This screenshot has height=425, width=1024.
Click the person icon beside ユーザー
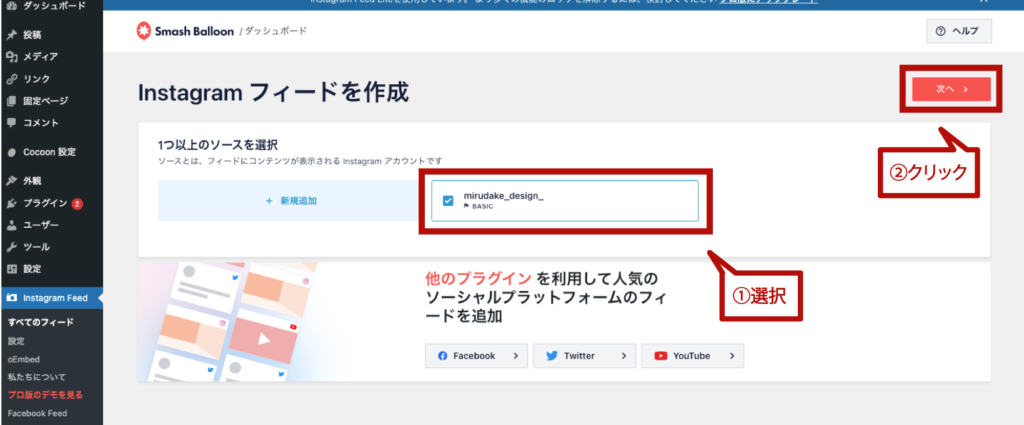tap(11, 225)
